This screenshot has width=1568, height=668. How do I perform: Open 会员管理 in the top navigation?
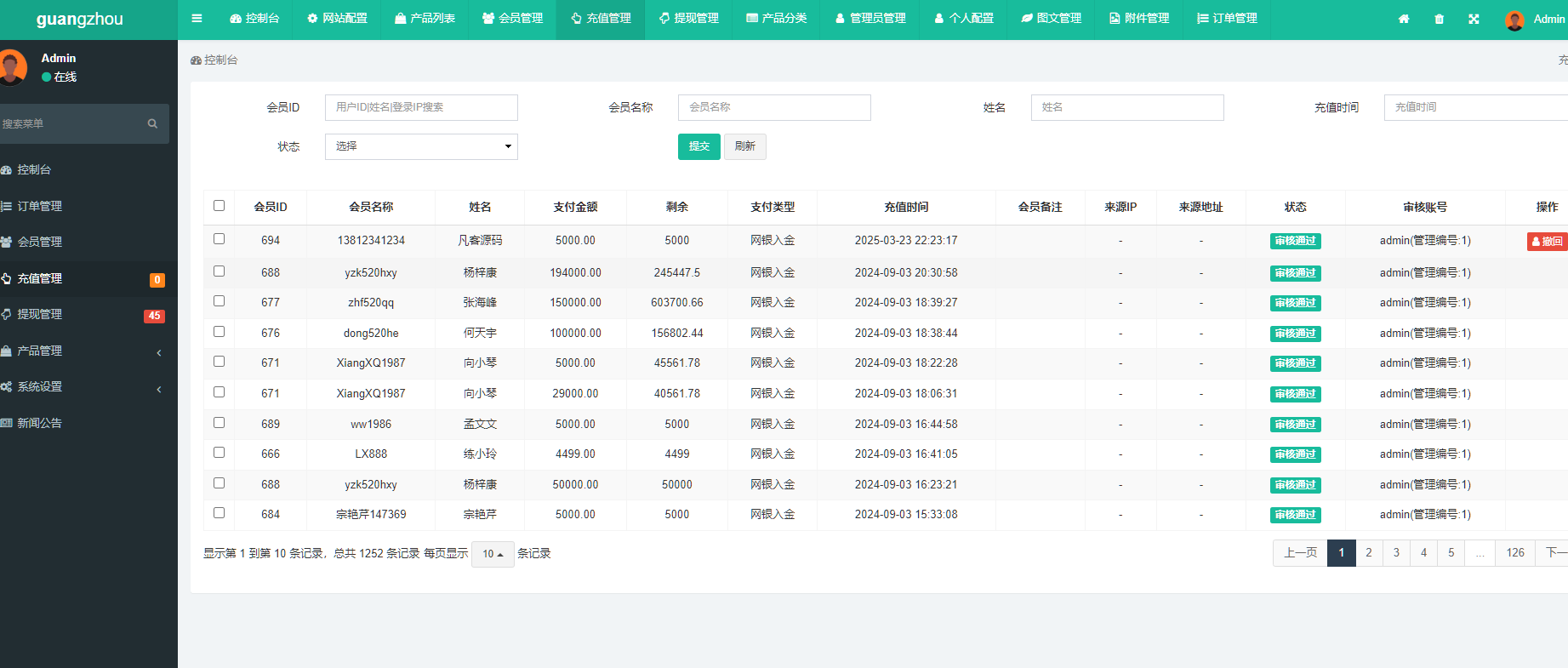click(x=512, y=19)
